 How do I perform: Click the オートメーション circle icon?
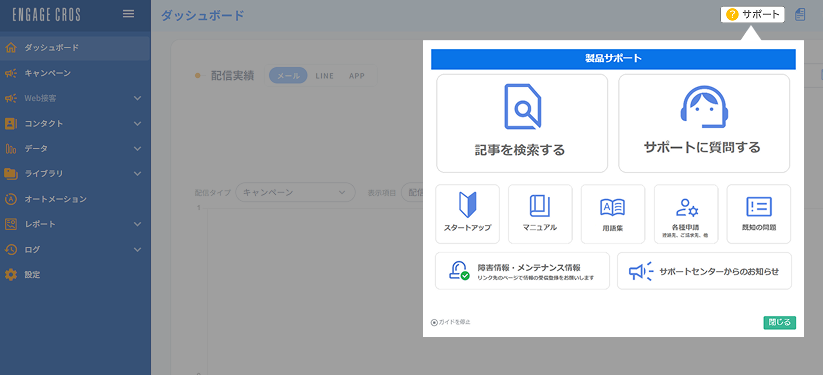[x=10, y=199]
